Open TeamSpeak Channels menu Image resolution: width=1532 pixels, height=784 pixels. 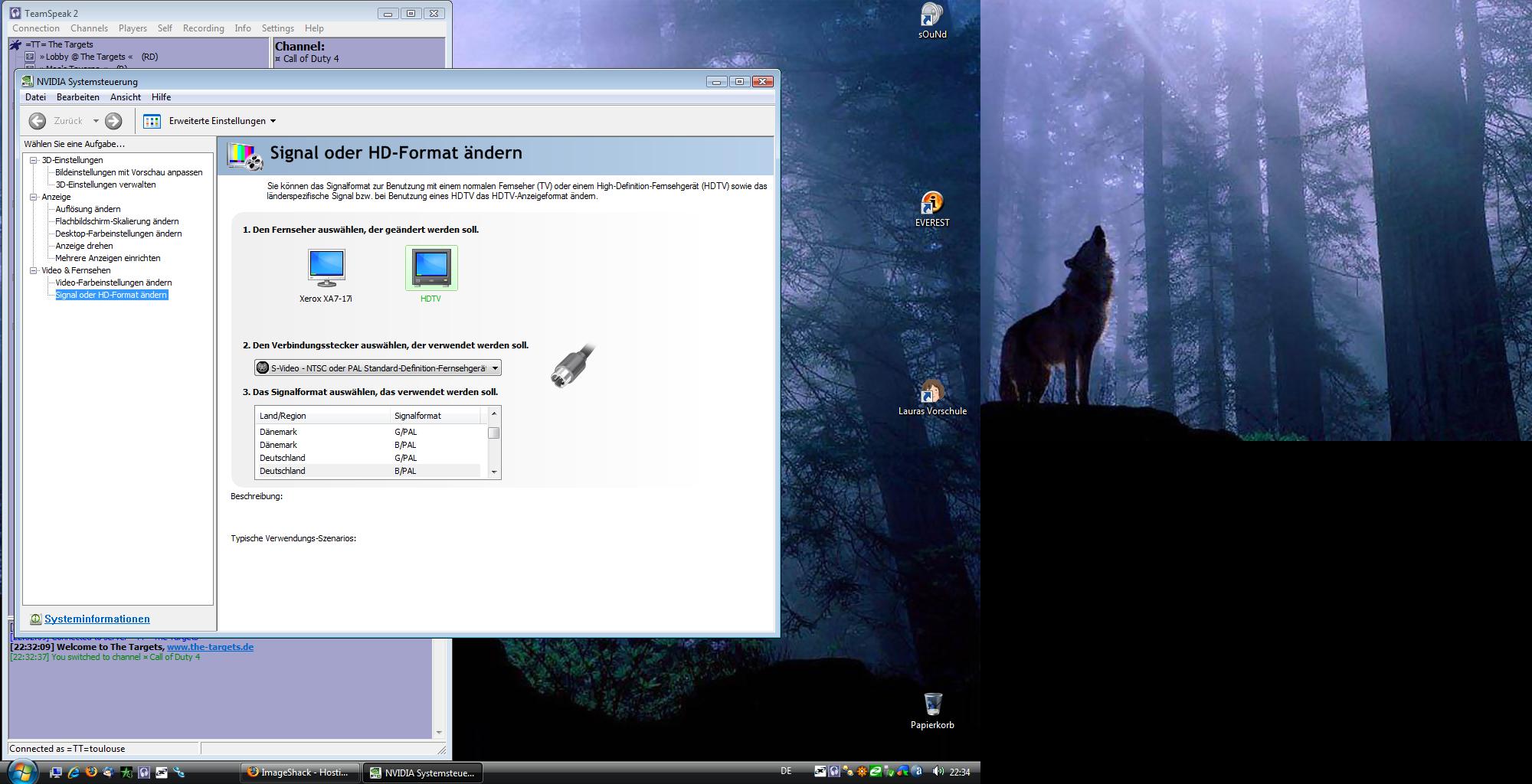(89, 28)
